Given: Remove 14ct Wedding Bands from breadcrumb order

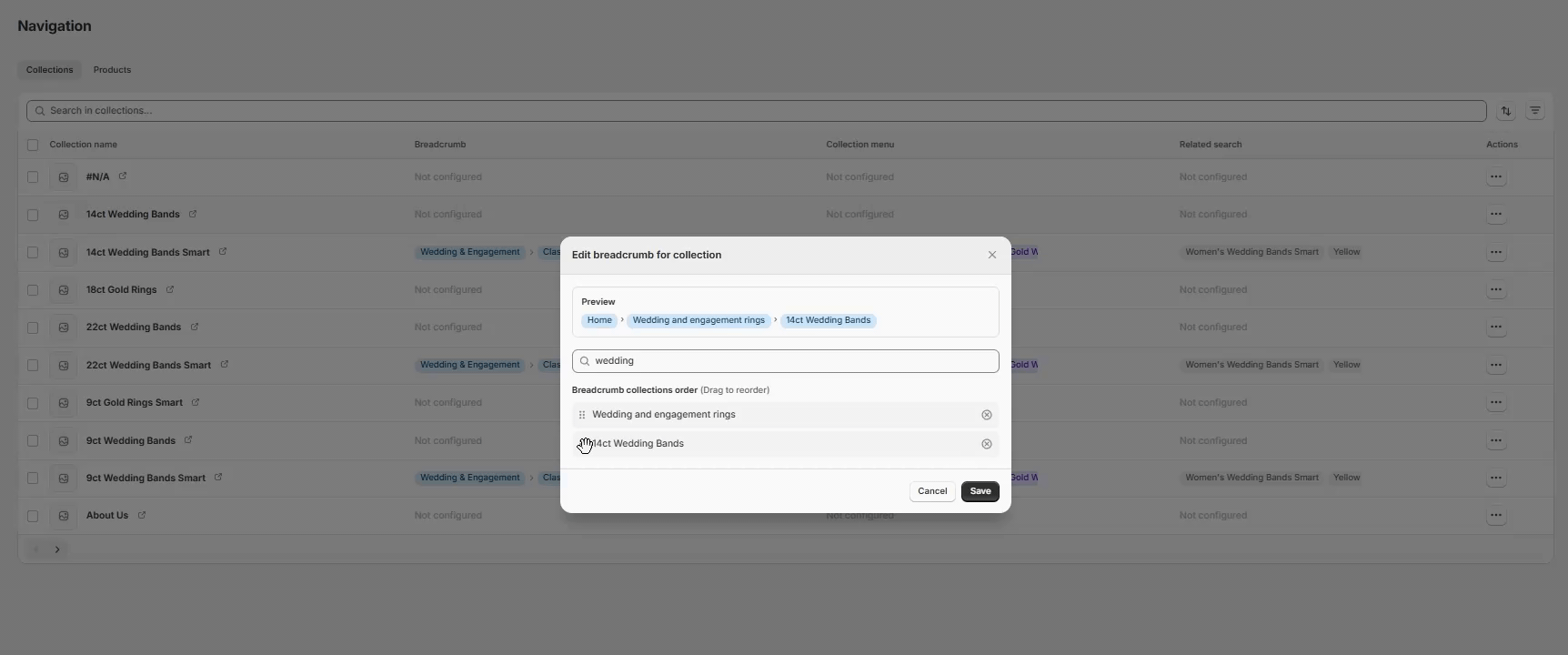Looking at the screenshot, I should tap(986, 444).
